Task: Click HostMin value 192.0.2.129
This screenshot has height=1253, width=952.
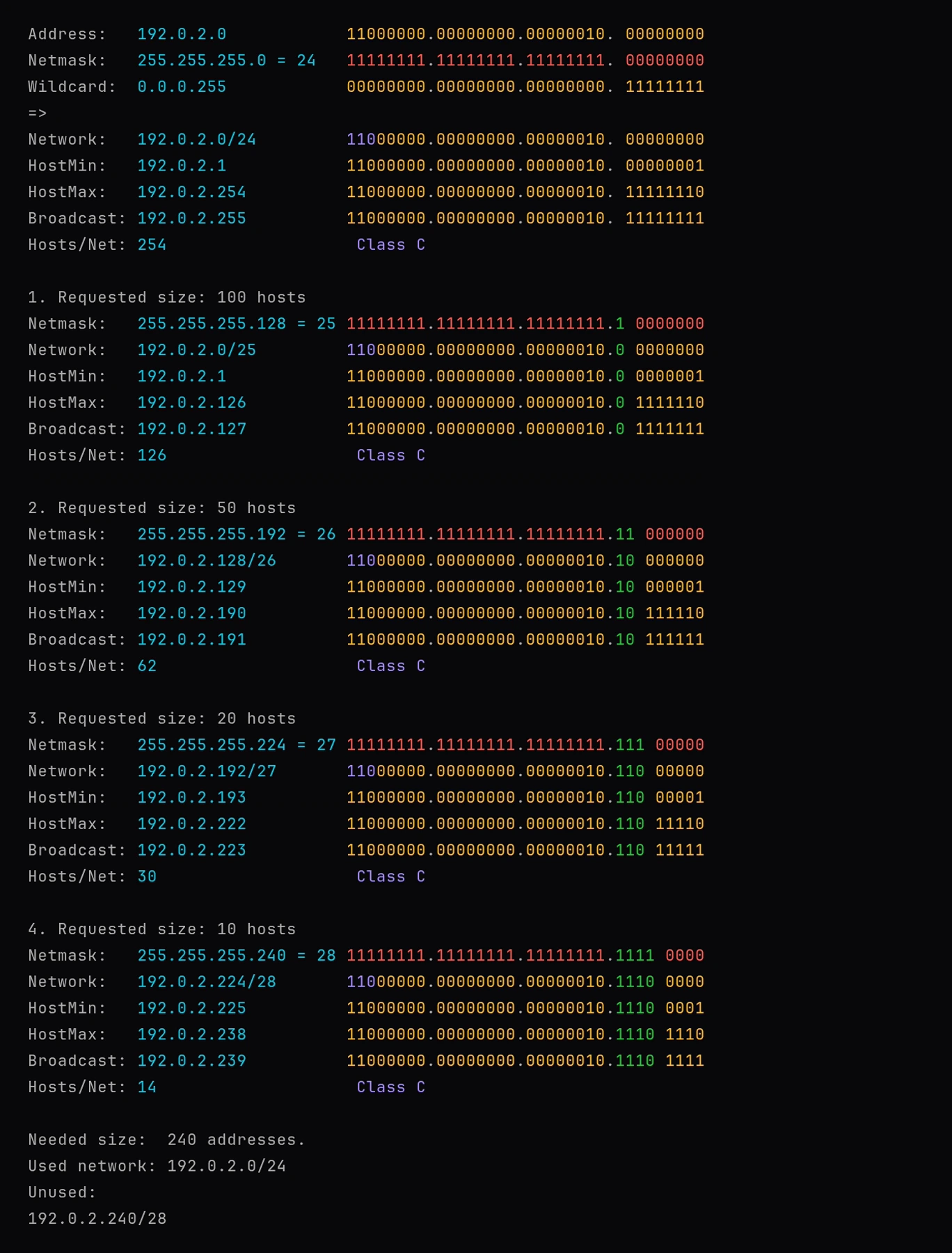Action: 192,587
